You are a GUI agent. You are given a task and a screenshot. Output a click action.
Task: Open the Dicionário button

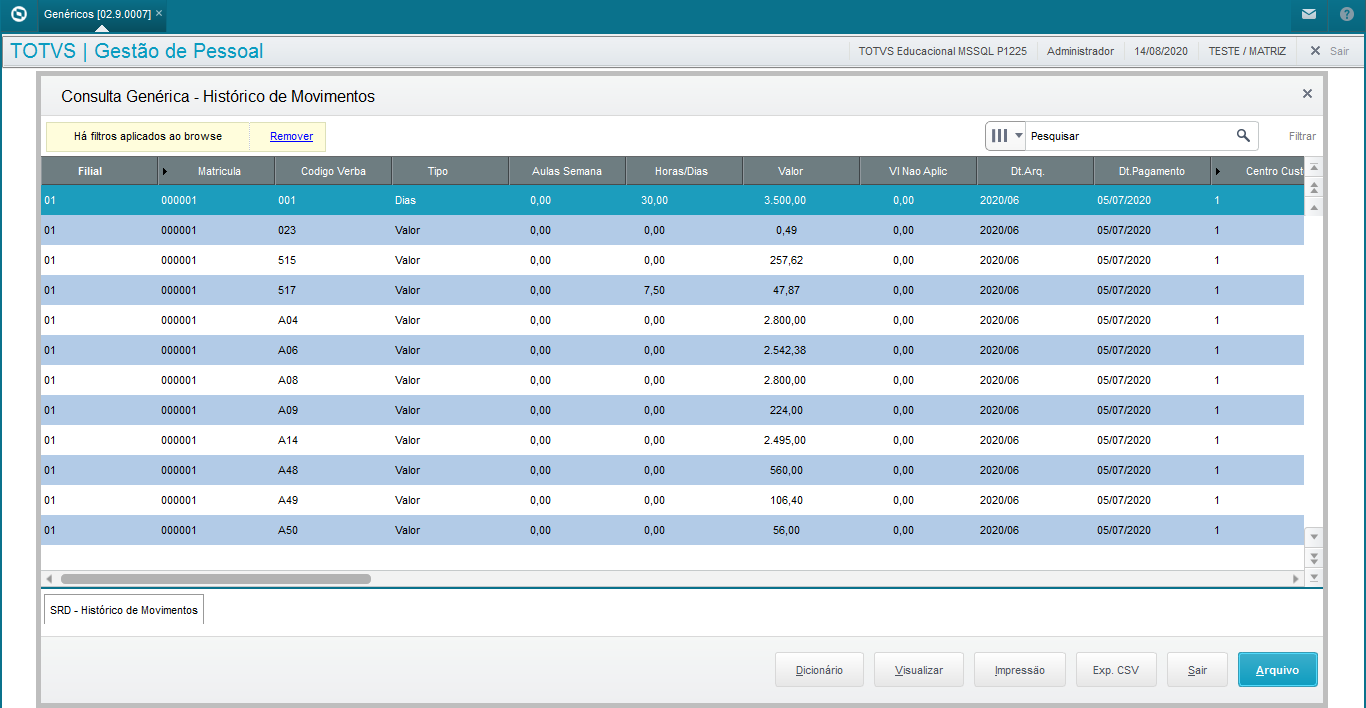click(819, 670)
